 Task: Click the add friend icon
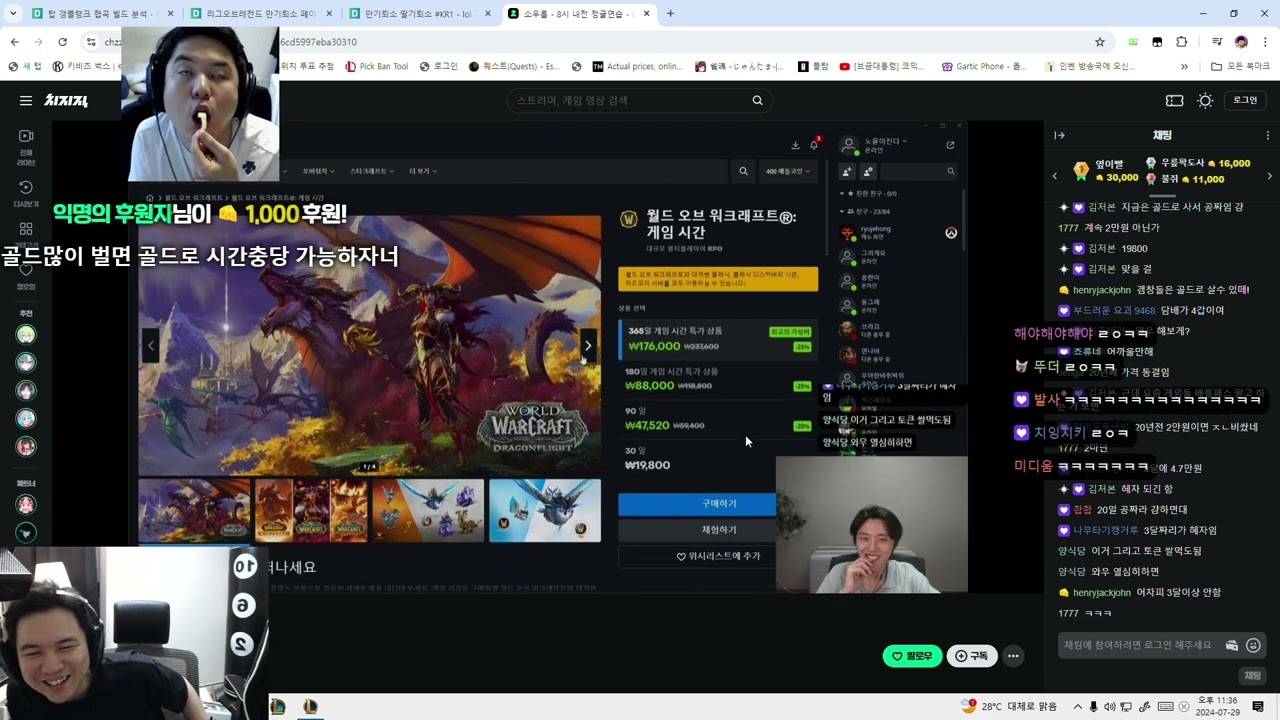[848, 172]
